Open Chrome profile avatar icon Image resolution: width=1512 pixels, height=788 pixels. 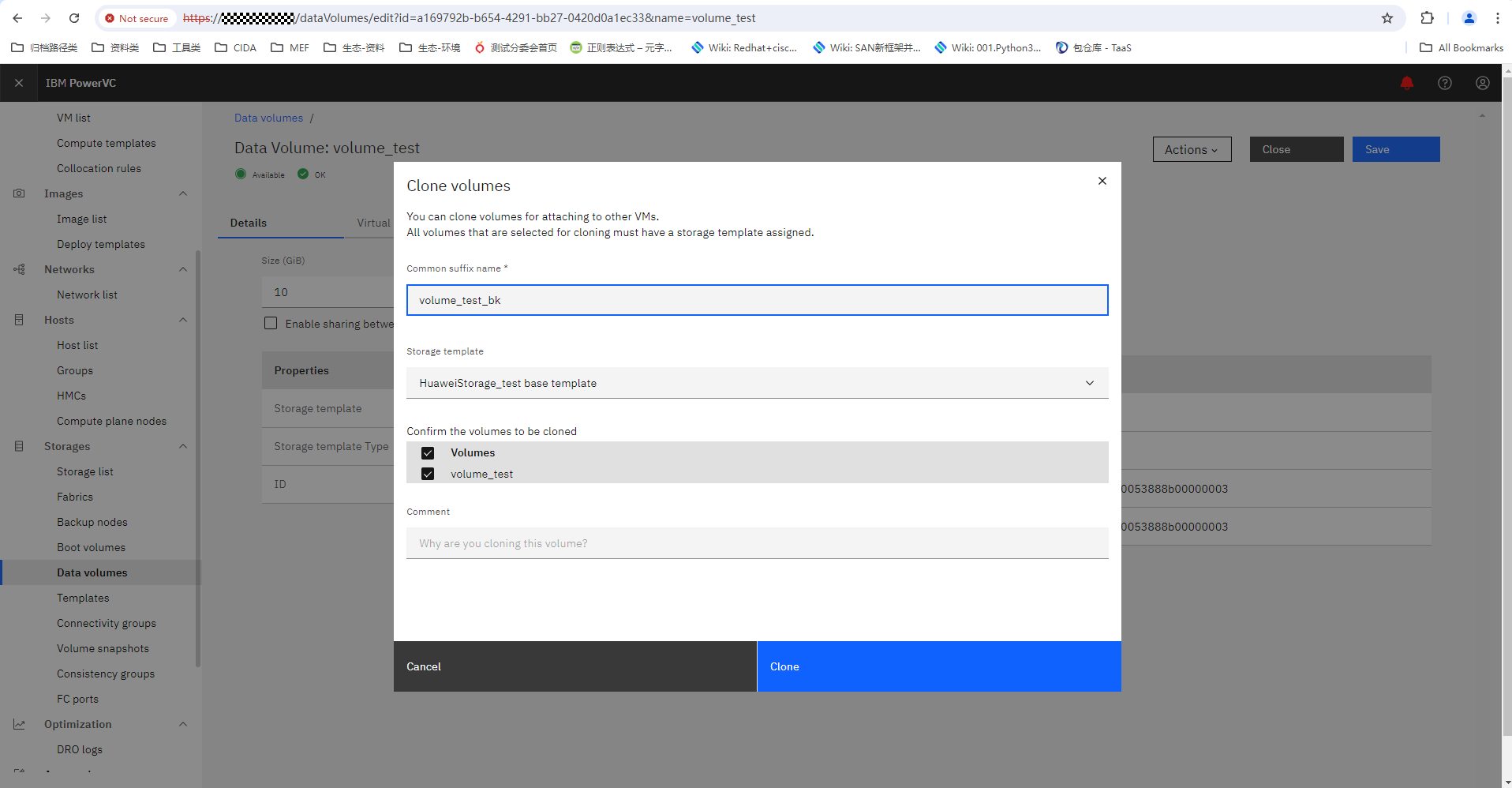click(x=1469, y=18)
